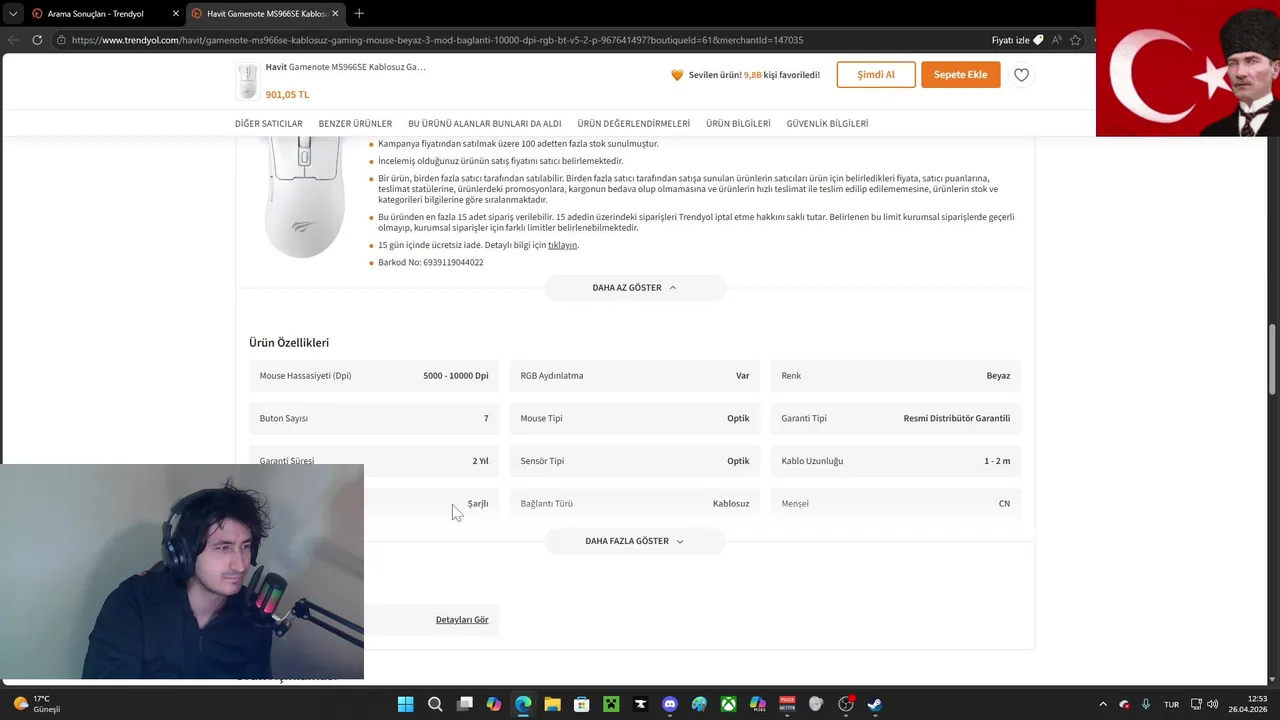Open Discord from the taskbar
This screenshot has width=1280, height=720.
pyautogui.click(x=670, y=704)
